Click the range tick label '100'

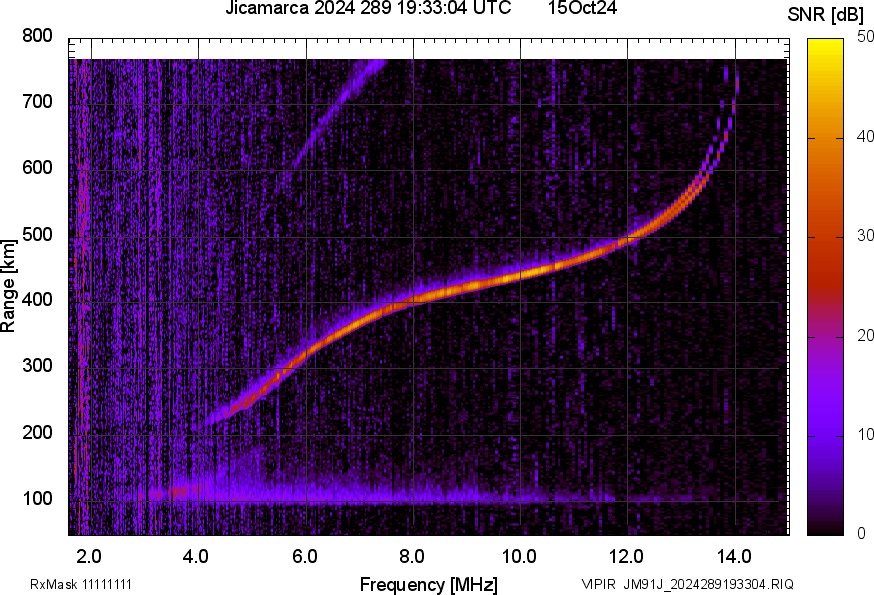37,498
